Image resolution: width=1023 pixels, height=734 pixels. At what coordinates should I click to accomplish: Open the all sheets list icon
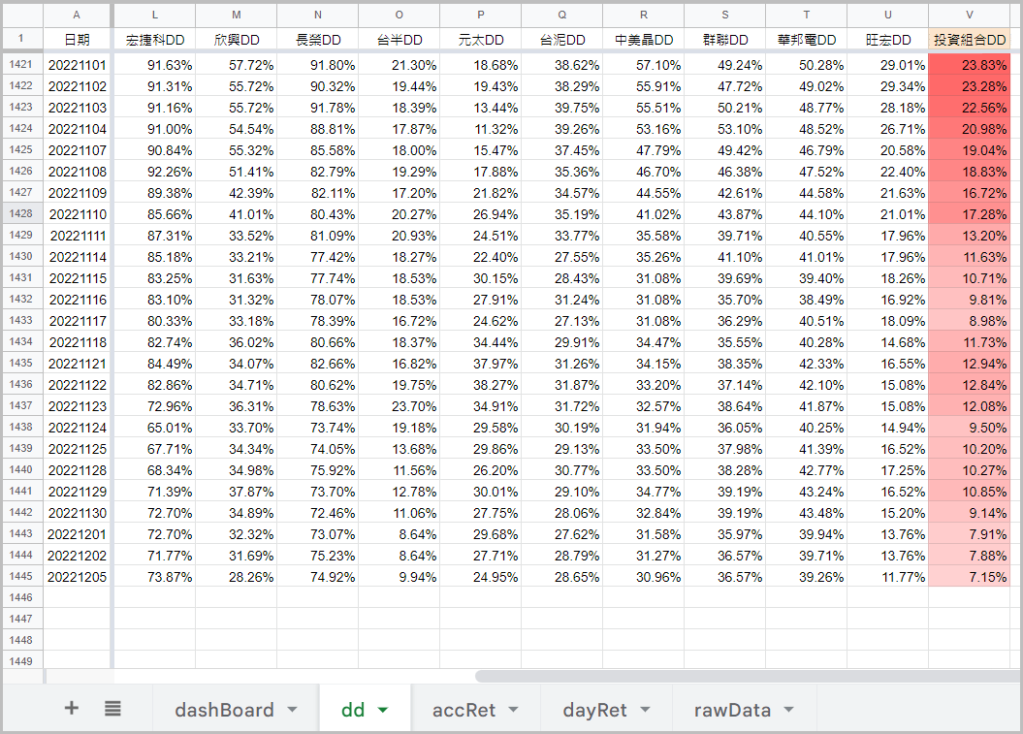click(x=113, y=708)
